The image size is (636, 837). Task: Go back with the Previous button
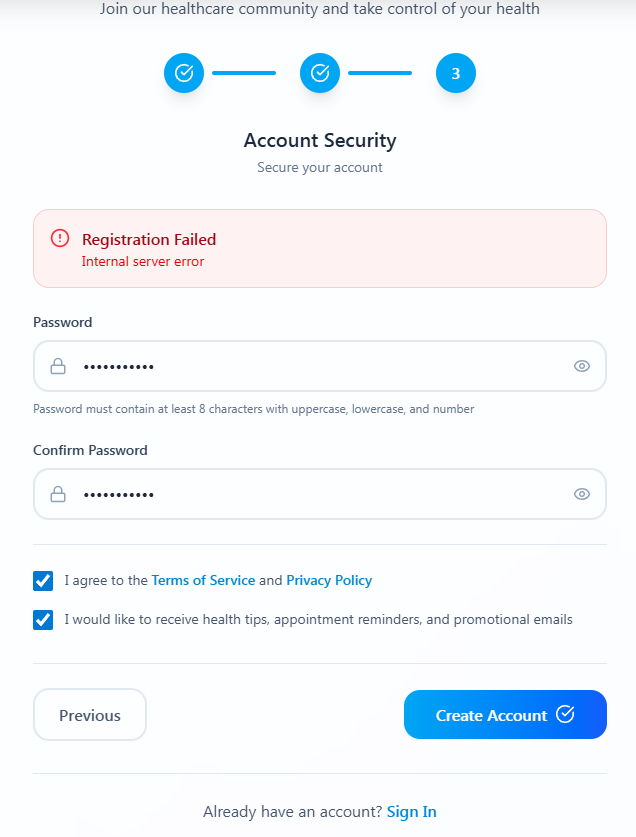[90, 715]
